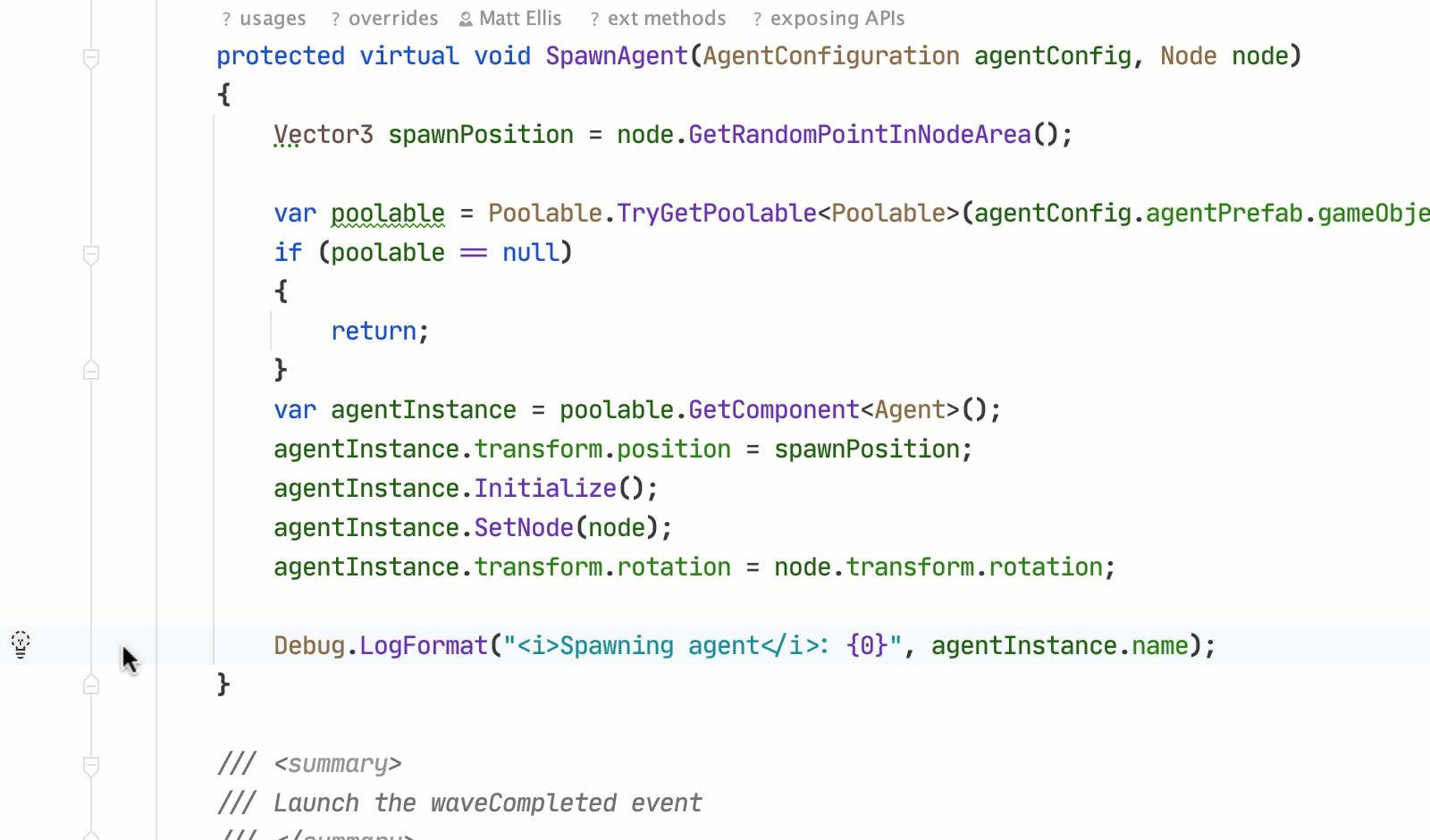Open the overrides code lens hint
1430x840 pixels.
(x=384, y=19)
